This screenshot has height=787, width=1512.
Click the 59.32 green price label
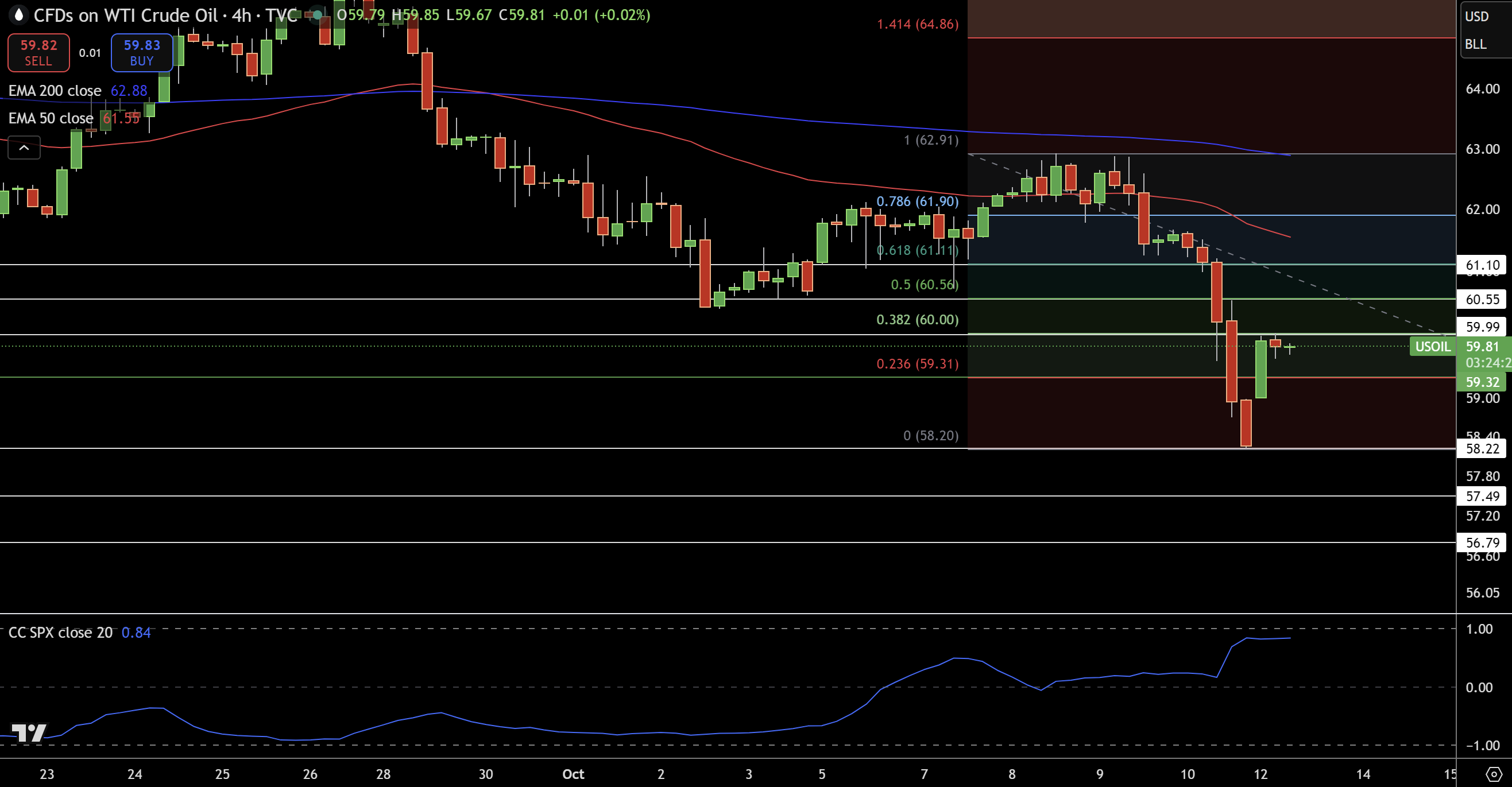[1483, 382]
